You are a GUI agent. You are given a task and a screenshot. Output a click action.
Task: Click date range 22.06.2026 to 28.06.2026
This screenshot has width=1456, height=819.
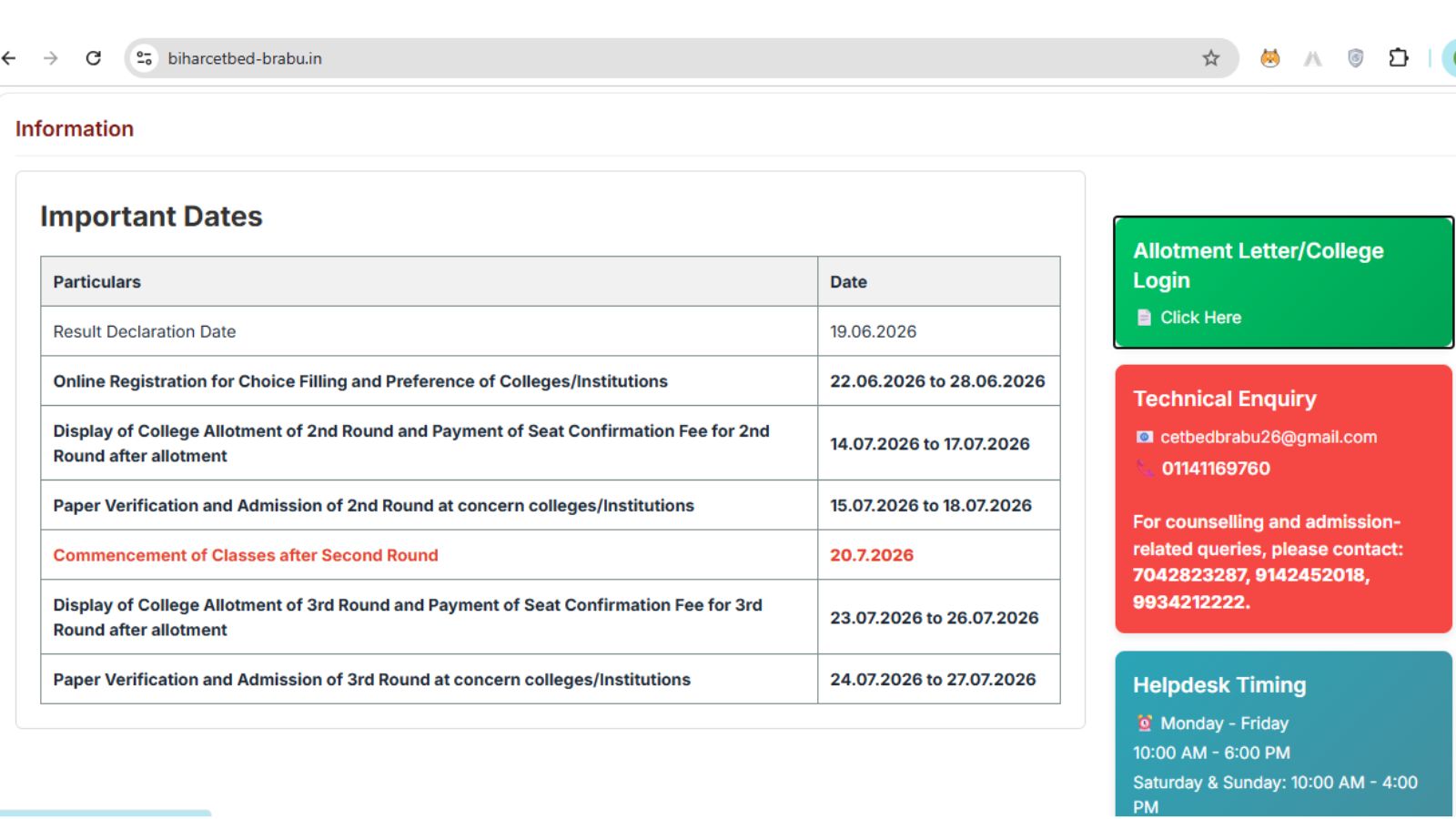[x=937, y=381]
